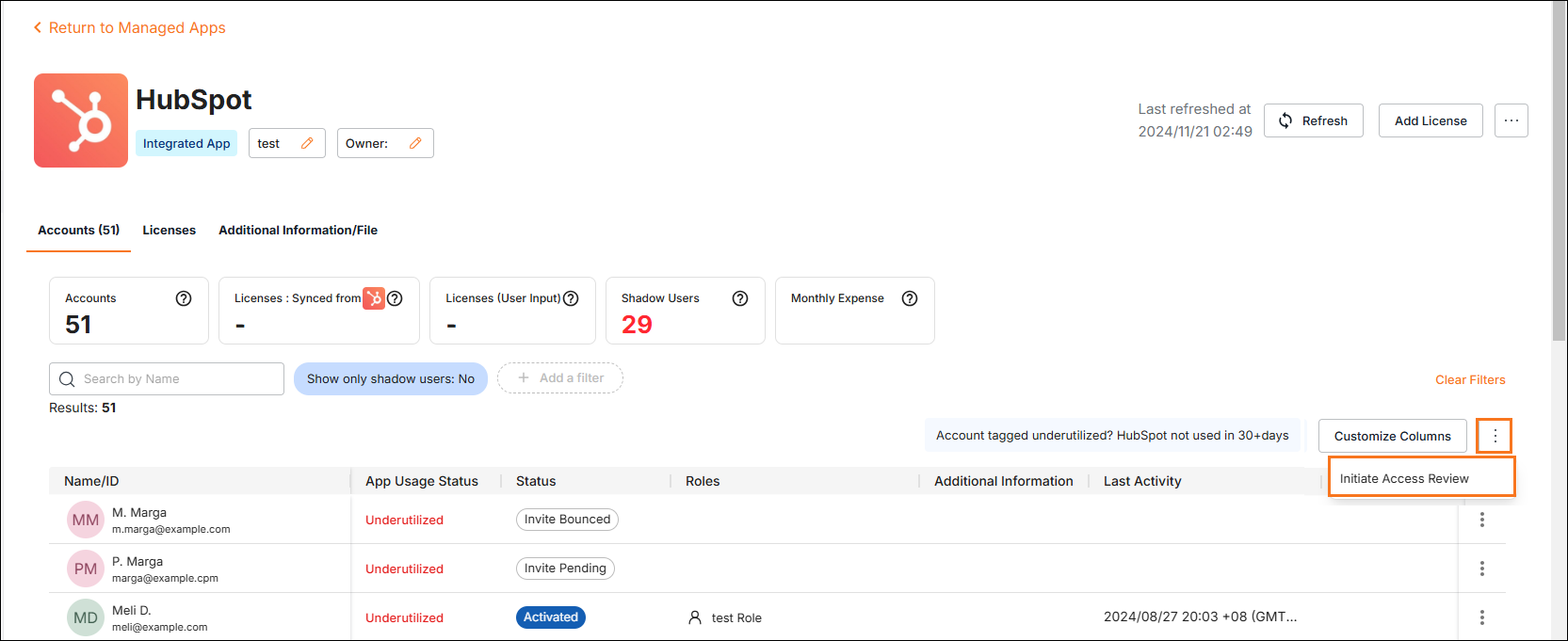This screenshot has width=1568, height=641.
Task: Open Customize Columns
Action: coord(1393,436)
